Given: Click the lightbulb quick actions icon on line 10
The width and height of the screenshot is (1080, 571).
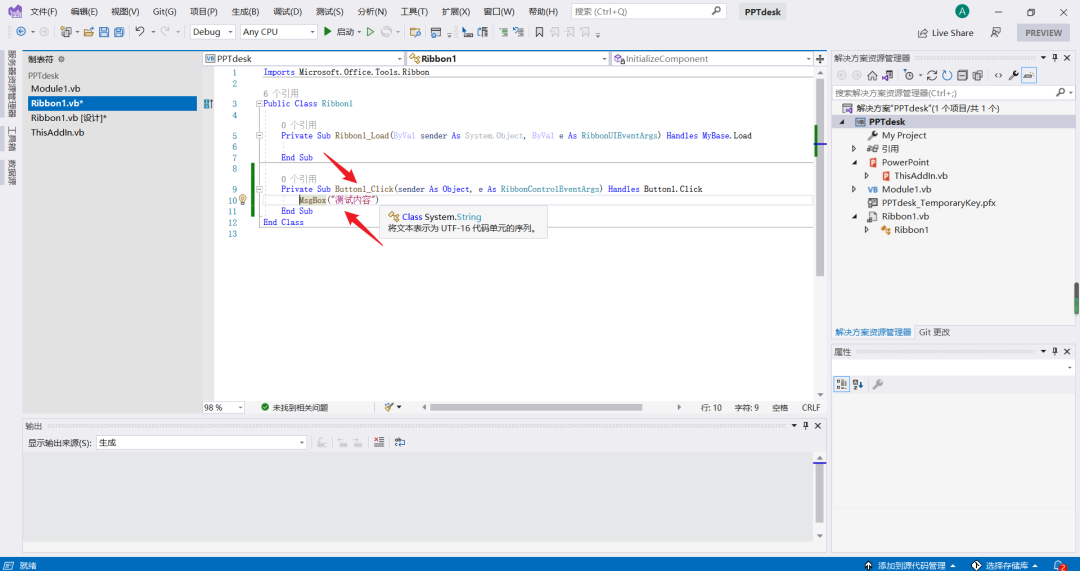Looking at the screenshot, I should 242,200.
